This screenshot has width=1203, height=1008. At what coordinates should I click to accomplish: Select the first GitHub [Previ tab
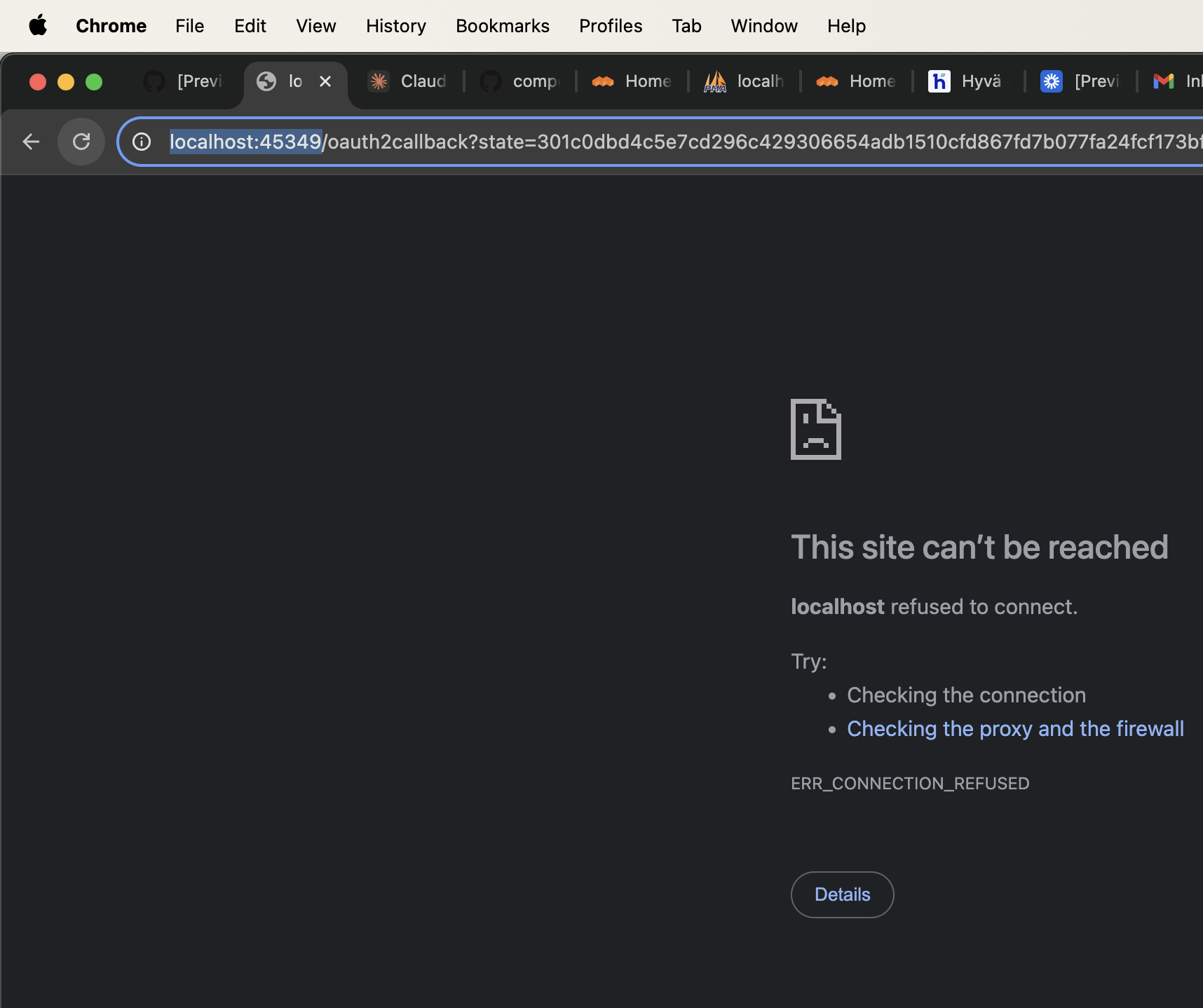pos(185,81)
